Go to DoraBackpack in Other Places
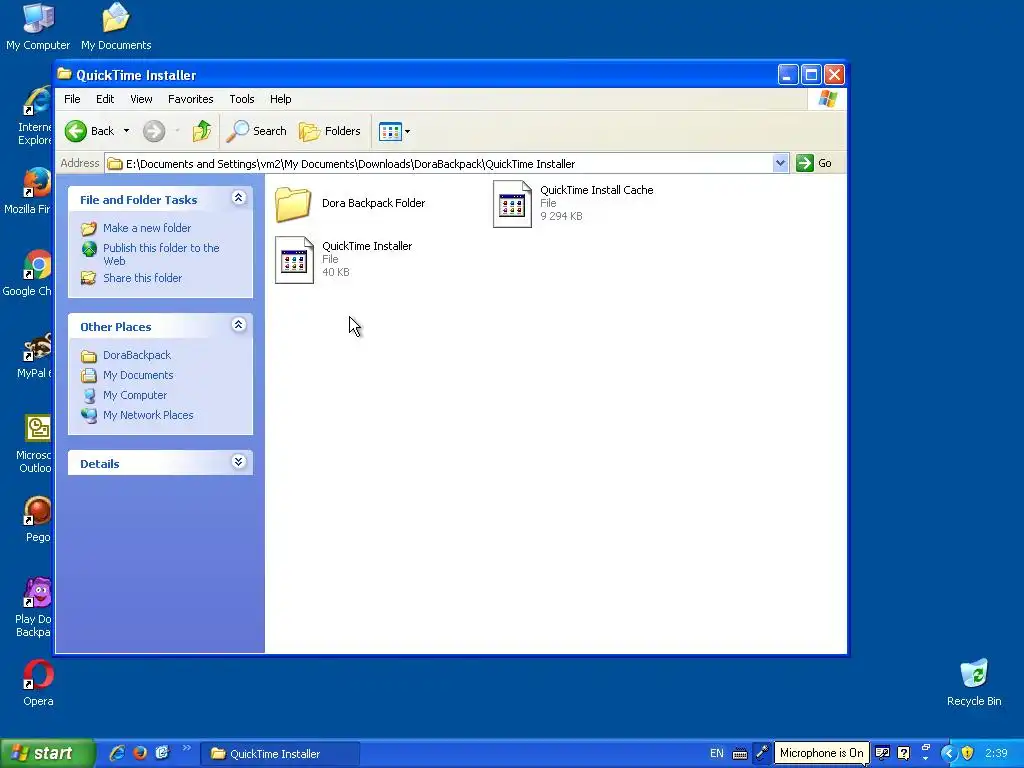The height and width of the screenshot is (768, 1024). click(x=136, y=355)
